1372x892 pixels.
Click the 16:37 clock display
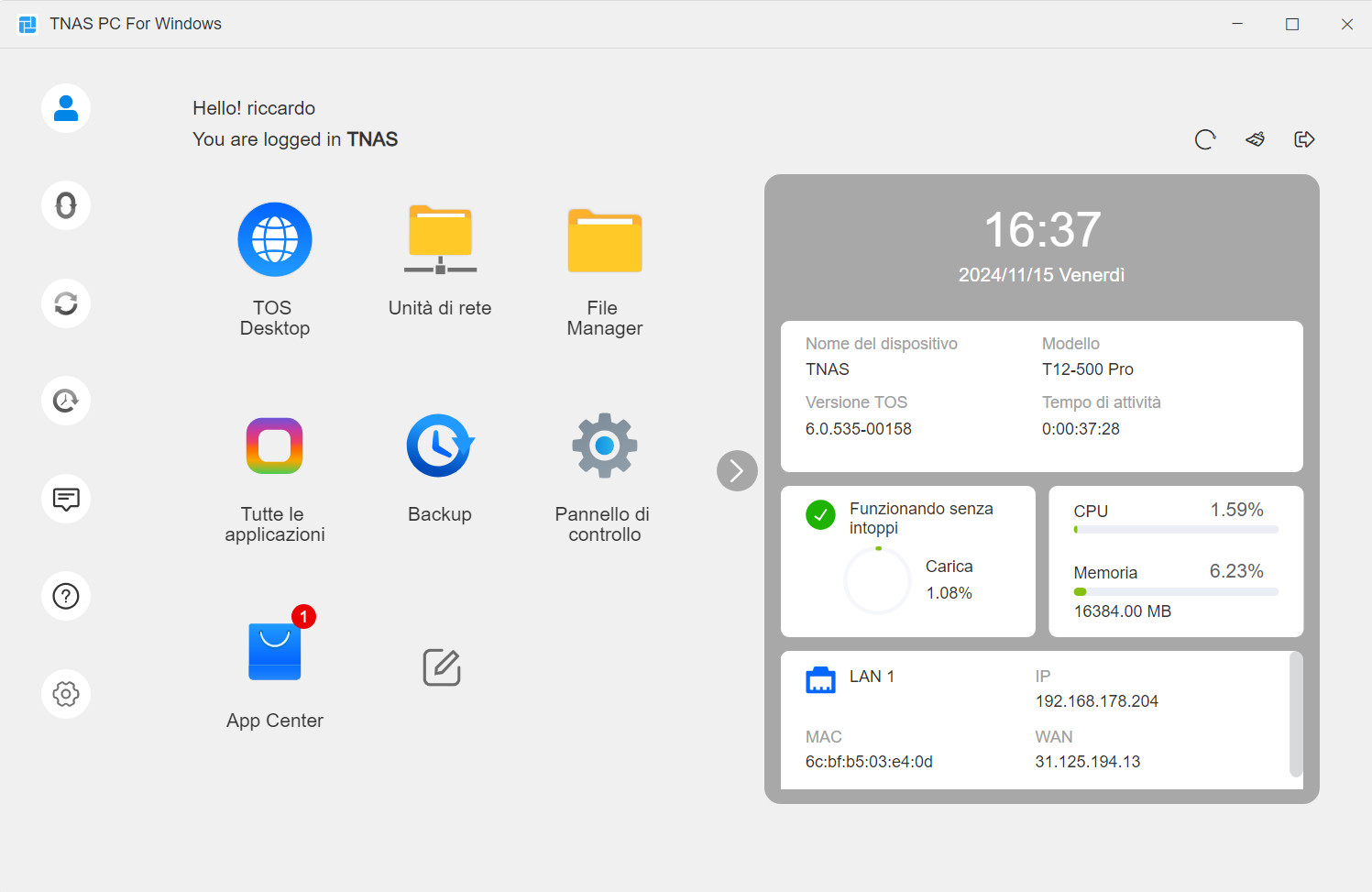(x=1042, y=229)
